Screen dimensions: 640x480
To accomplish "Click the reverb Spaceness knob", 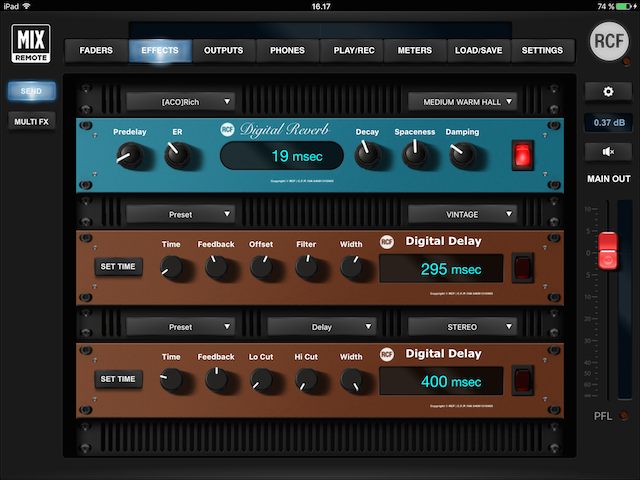I will pos(415,156).
